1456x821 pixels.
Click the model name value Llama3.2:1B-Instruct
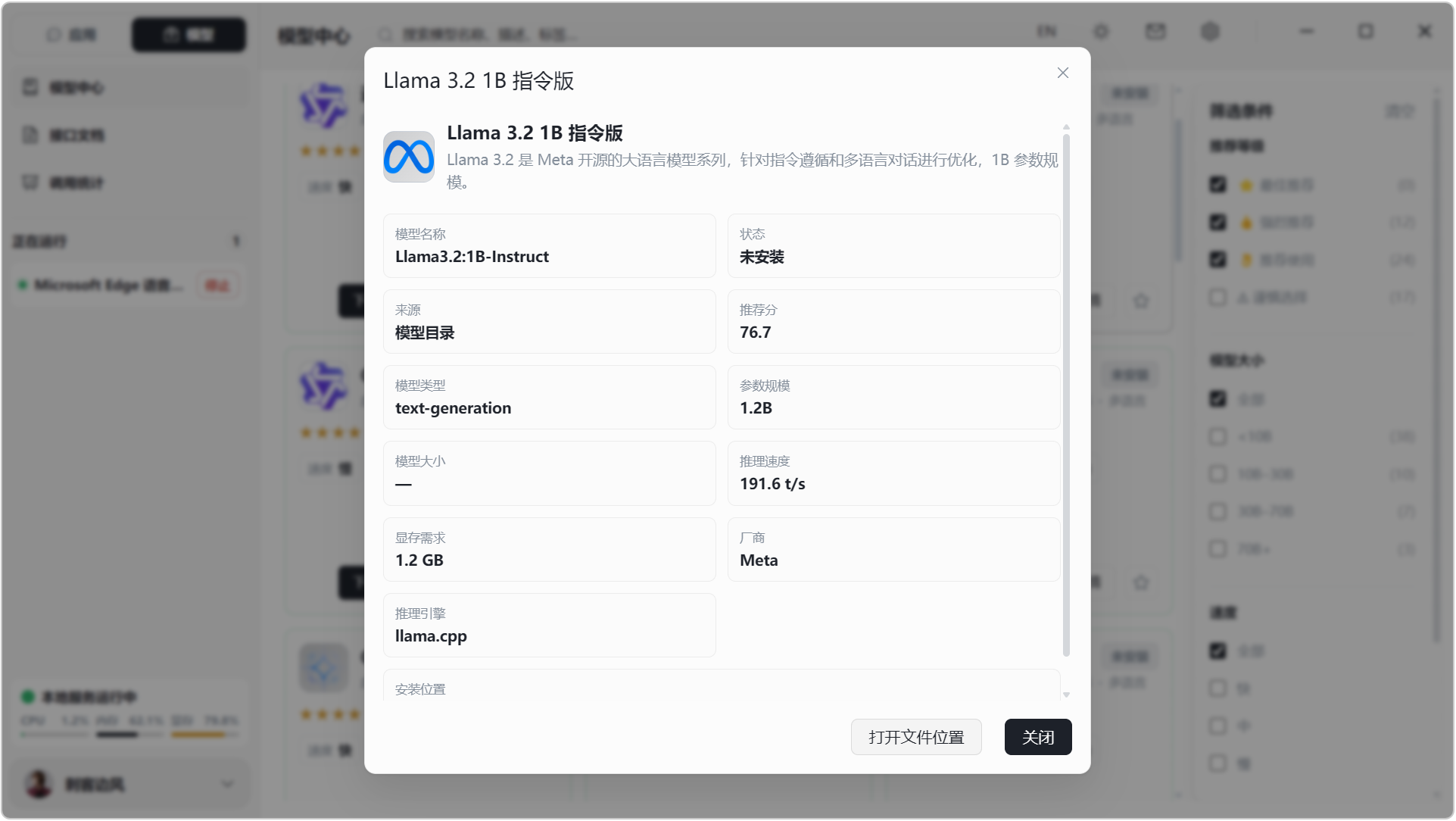tap(472, 258)
